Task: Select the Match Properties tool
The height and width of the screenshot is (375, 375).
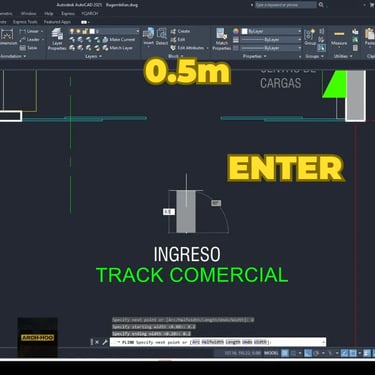Action: click(221, 39)
